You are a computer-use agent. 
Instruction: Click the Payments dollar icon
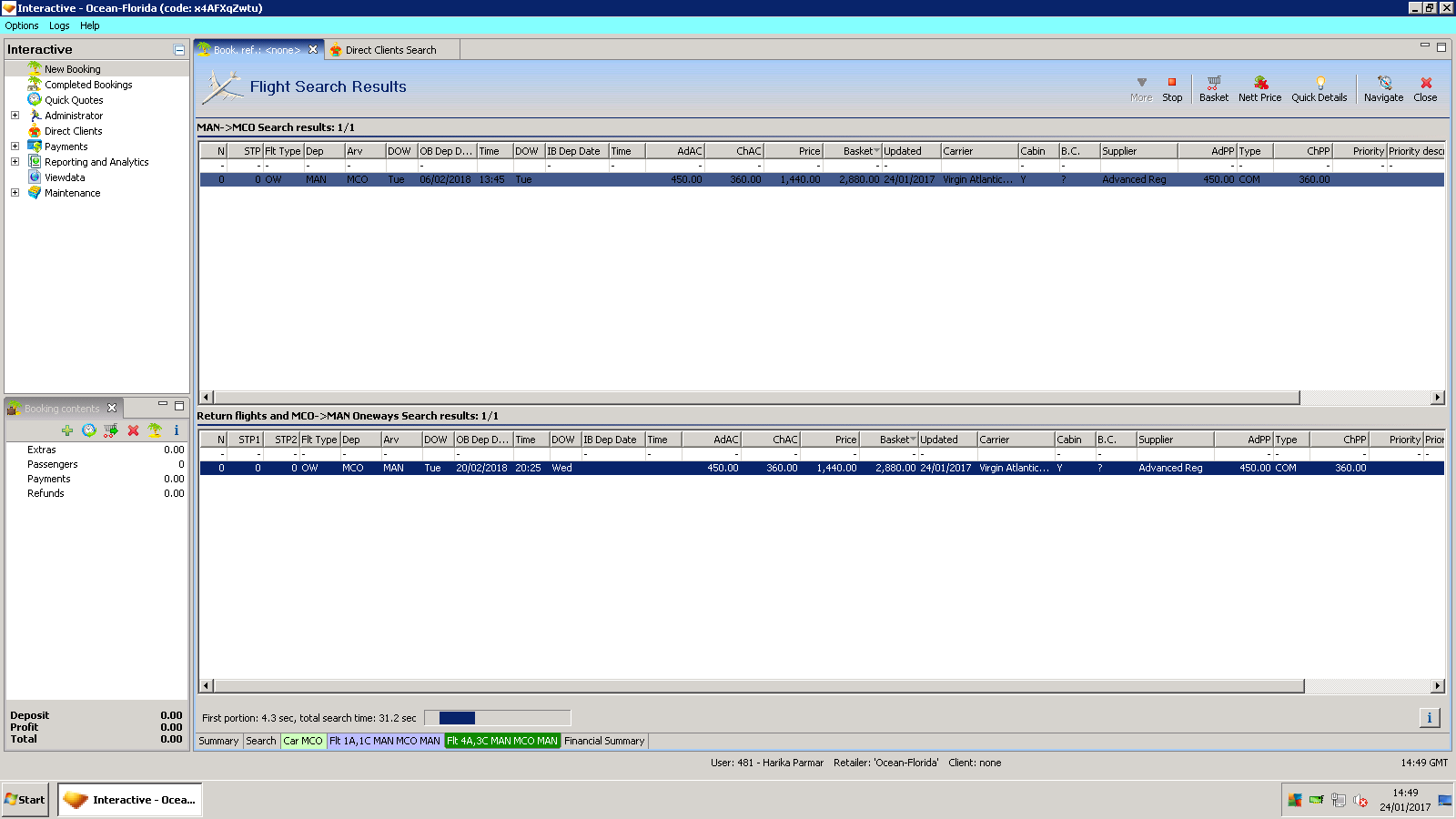tap(35, 147)
